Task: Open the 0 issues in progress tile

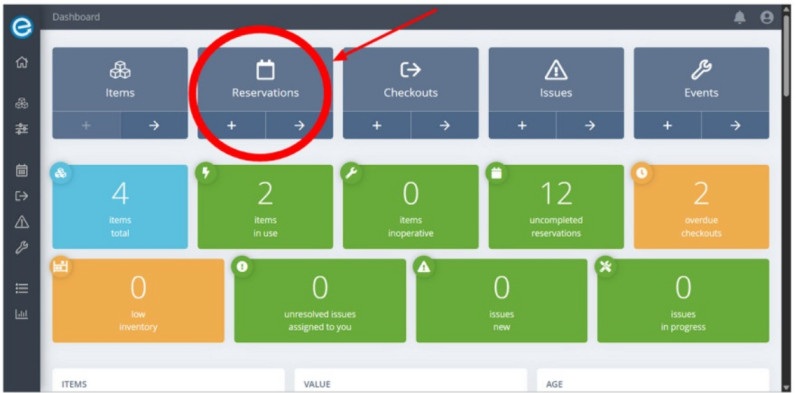Action: pos(683,301)
